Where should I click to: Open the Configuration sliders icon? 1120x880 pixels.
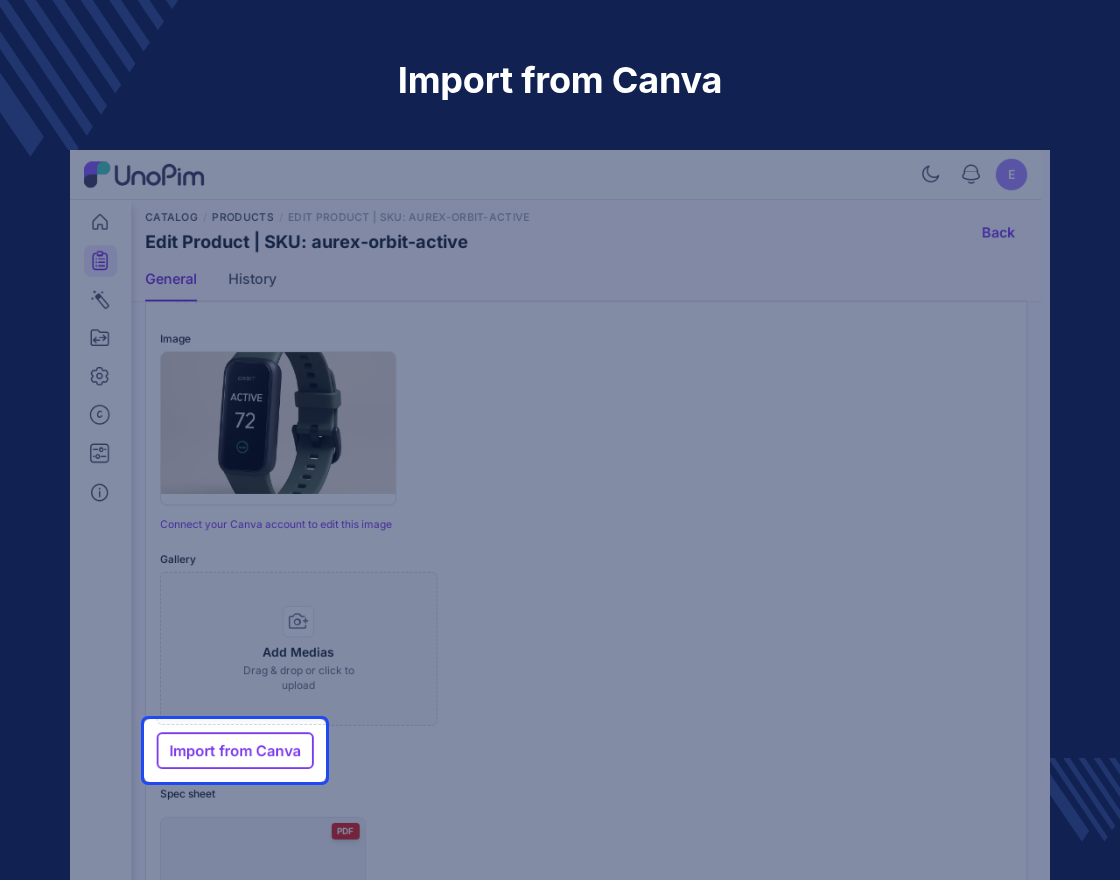[100, 454]
